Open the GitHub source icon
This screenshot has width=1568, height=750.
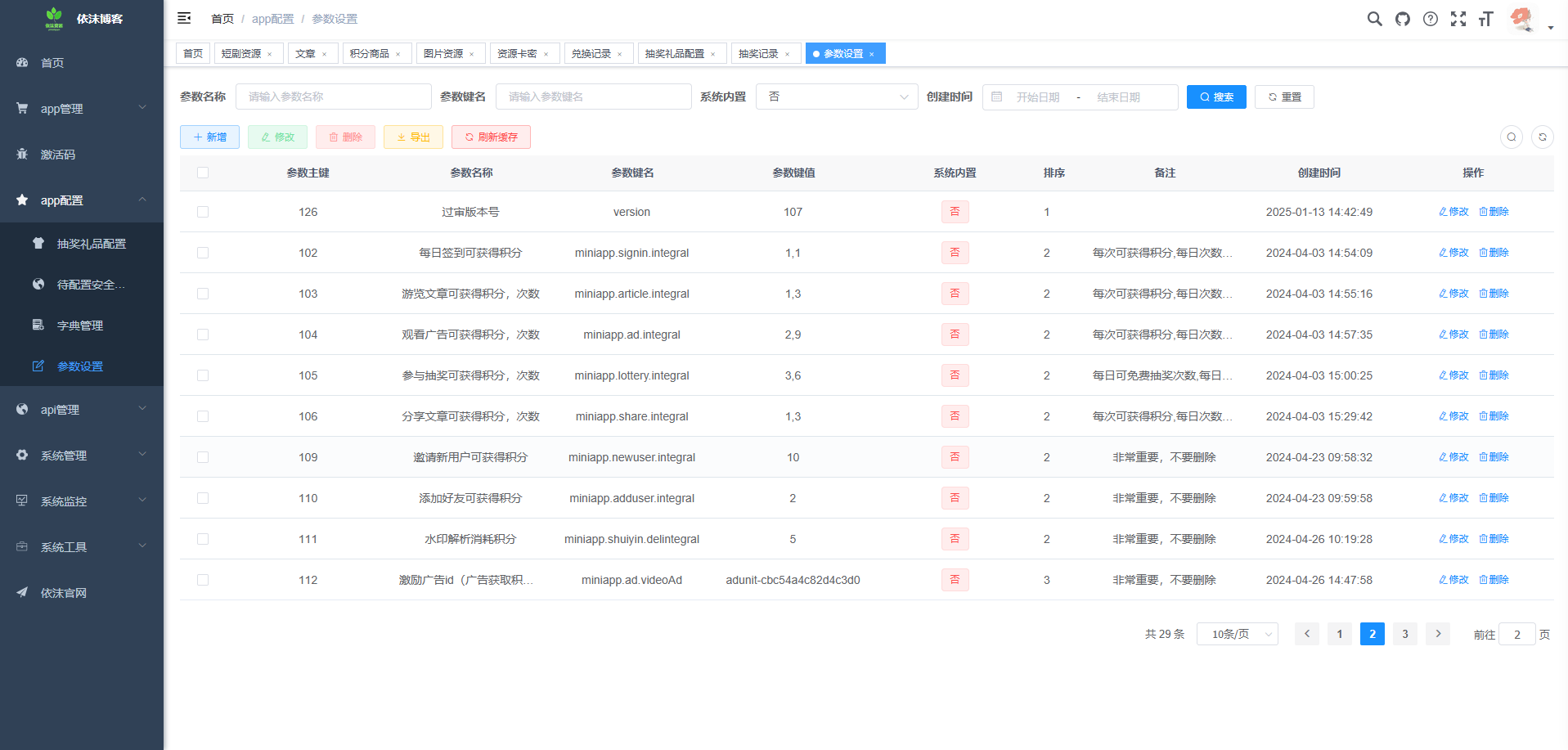point(1402,19)
